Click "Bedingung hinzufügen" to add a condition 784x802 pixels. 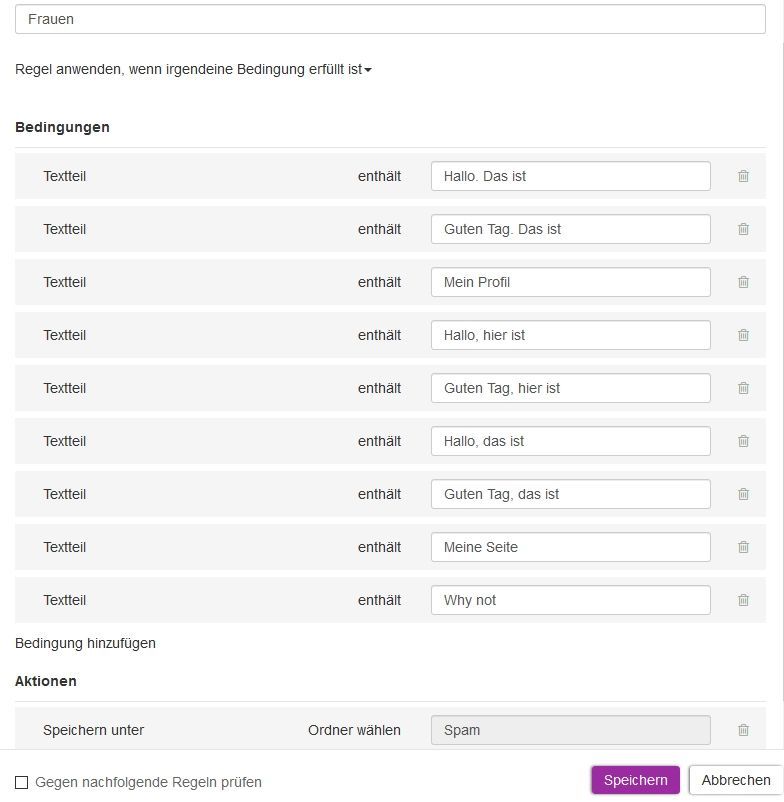pyautogui.click(x=84, y=643)
